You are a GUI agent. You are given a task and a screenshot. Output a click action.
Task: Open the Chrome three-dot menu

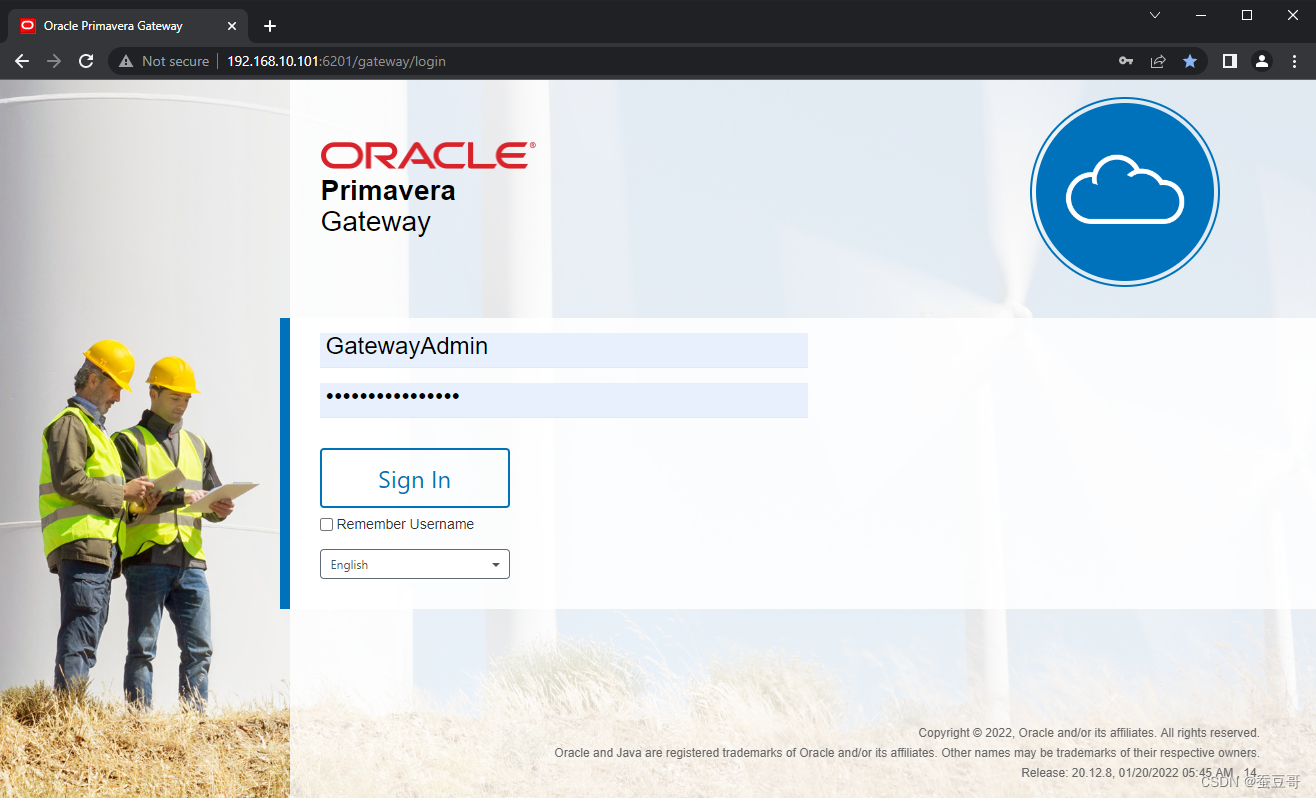1294,61
